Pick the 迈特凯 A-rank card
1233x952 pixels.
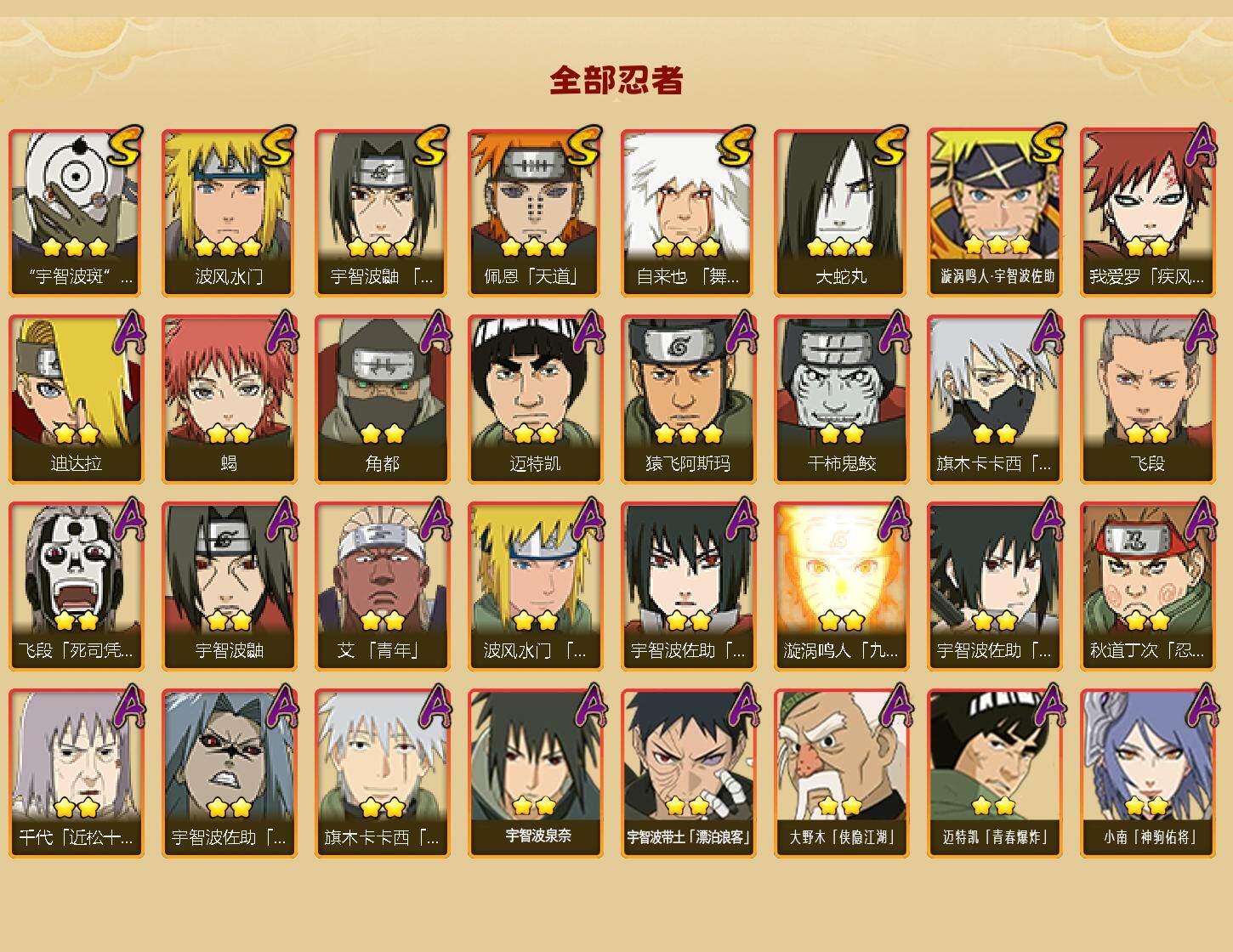(536, 399)
